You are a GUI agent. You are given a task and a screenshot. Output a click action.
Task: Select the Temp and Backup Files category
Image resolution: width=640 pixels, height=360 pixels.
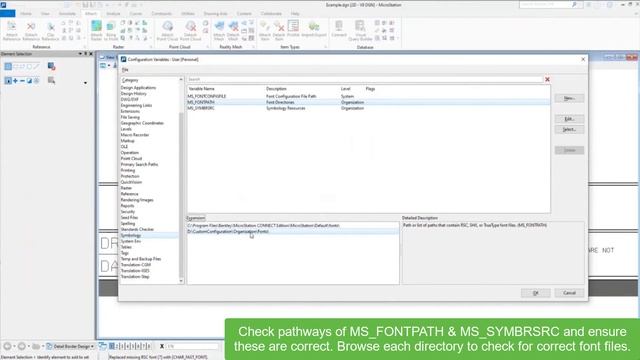pos(141,259)
